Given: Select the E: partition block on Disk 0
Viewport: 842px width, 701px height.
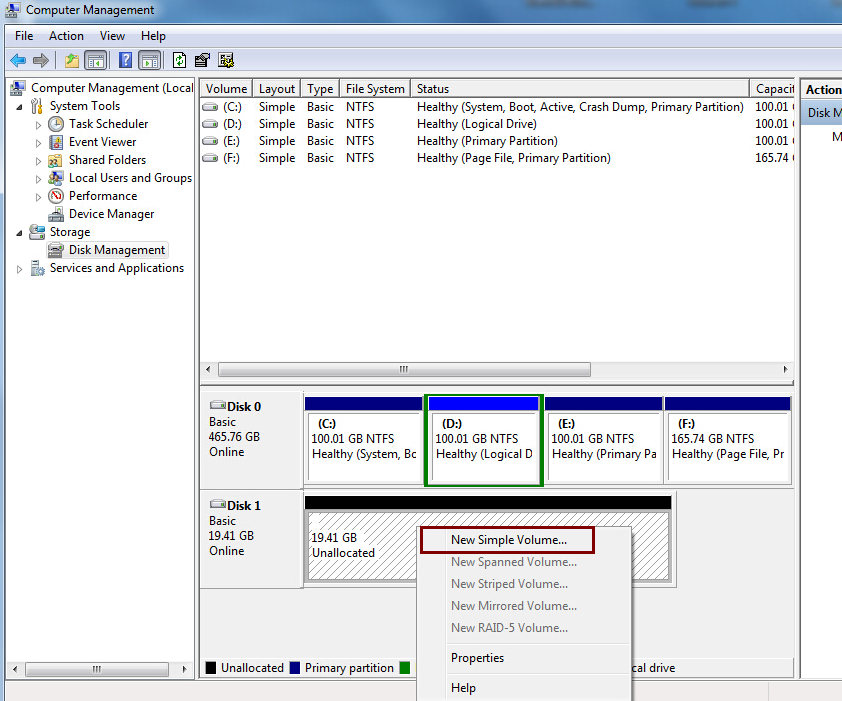Looking at the screenshot, I should click(604, 446).
